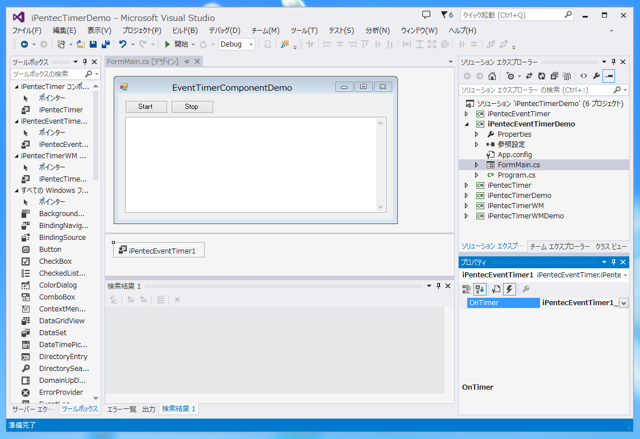
Task: Select the DataGridView control in Toolbox
Action: coord(62,321)
